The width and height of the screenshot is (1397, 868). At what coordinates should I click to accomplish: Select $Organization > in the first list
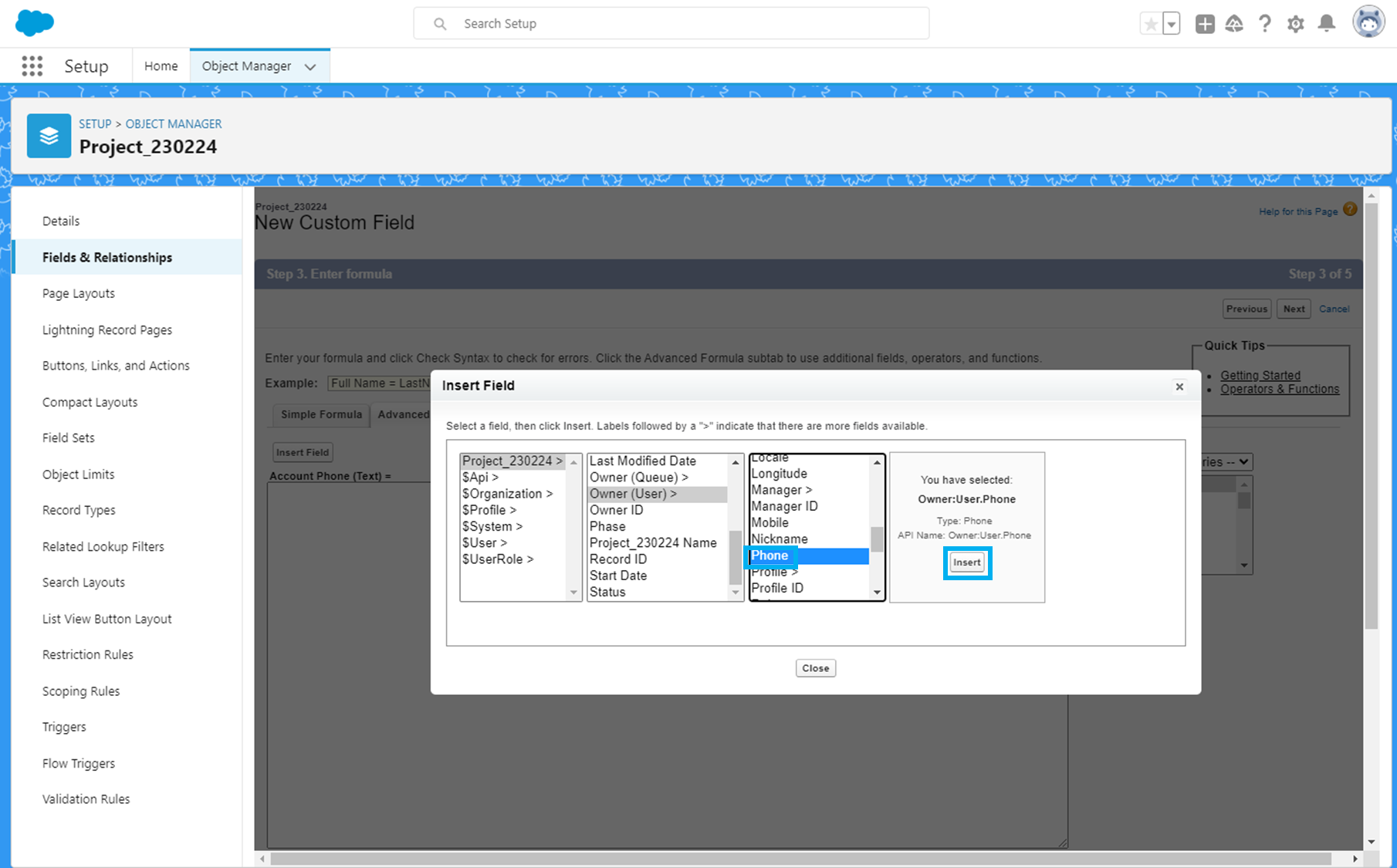513,494
